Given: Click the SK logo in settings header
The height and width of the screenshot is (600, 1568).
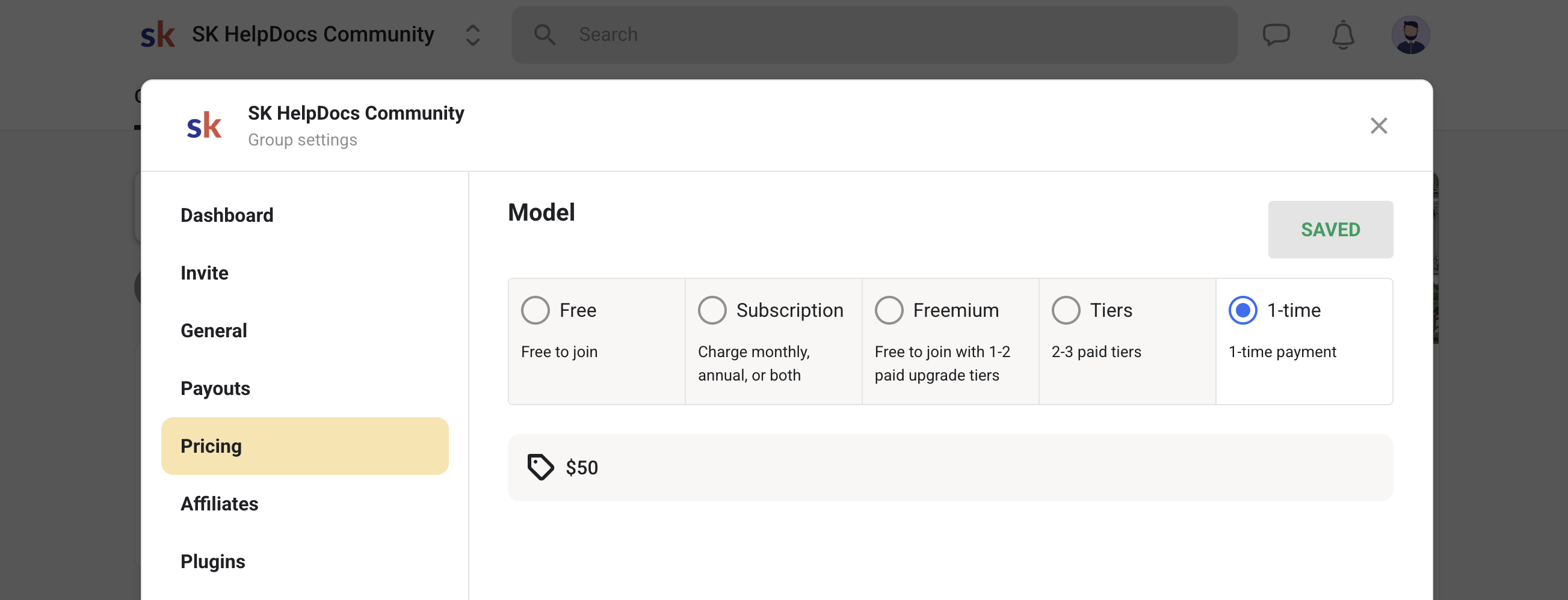Looking at the screenshot, I should click(x=204, y=126).
